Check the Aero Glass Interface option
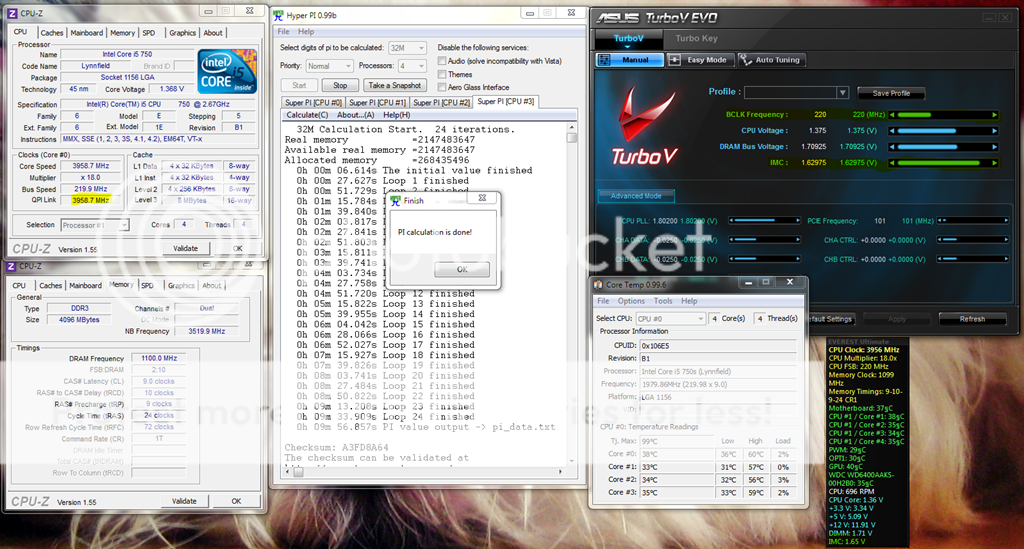Viewport: 1024px width, 549px height. (x=443, y=88)
